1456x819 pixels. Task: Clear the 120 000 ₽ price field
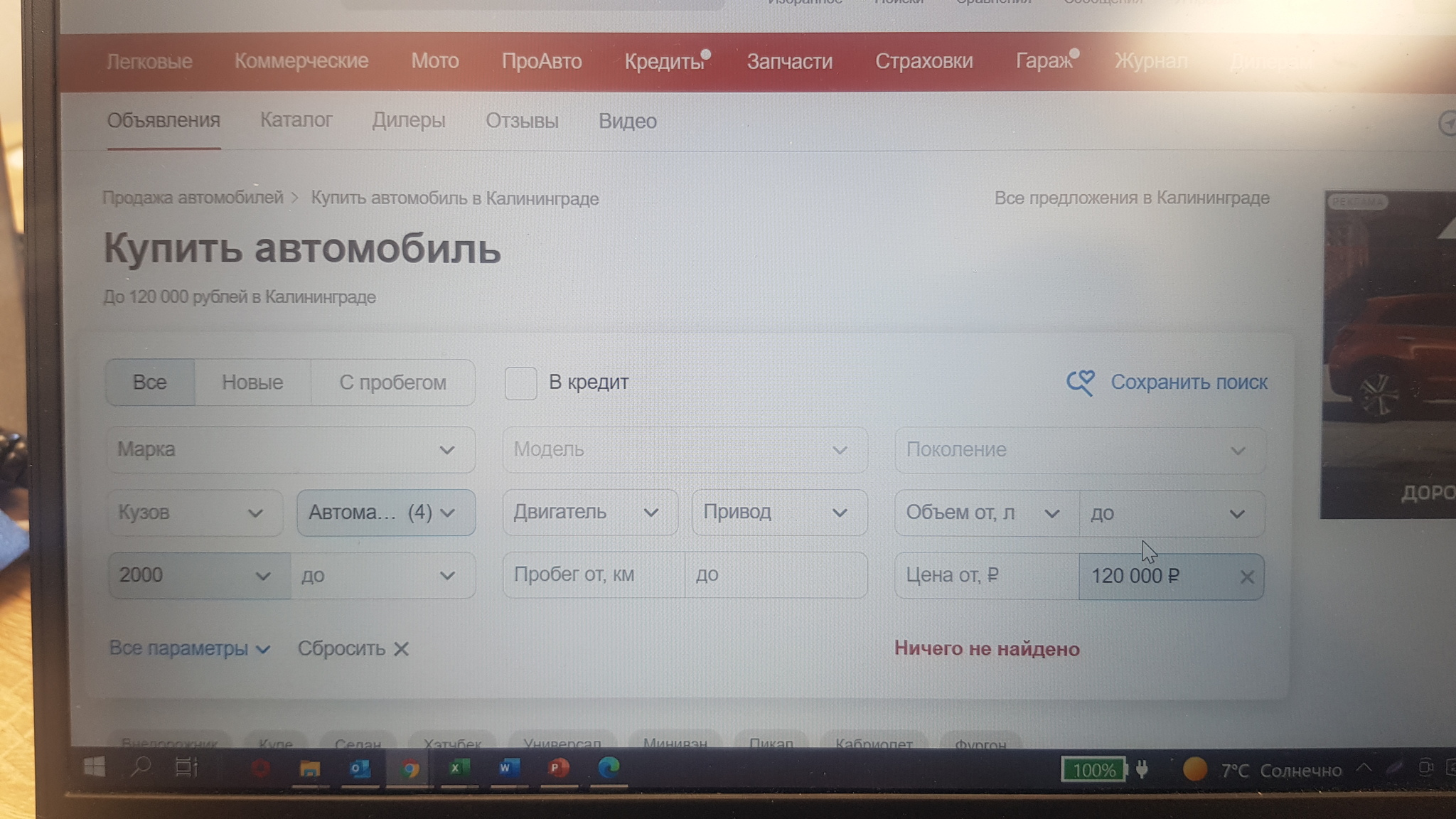click(1246, 577)
